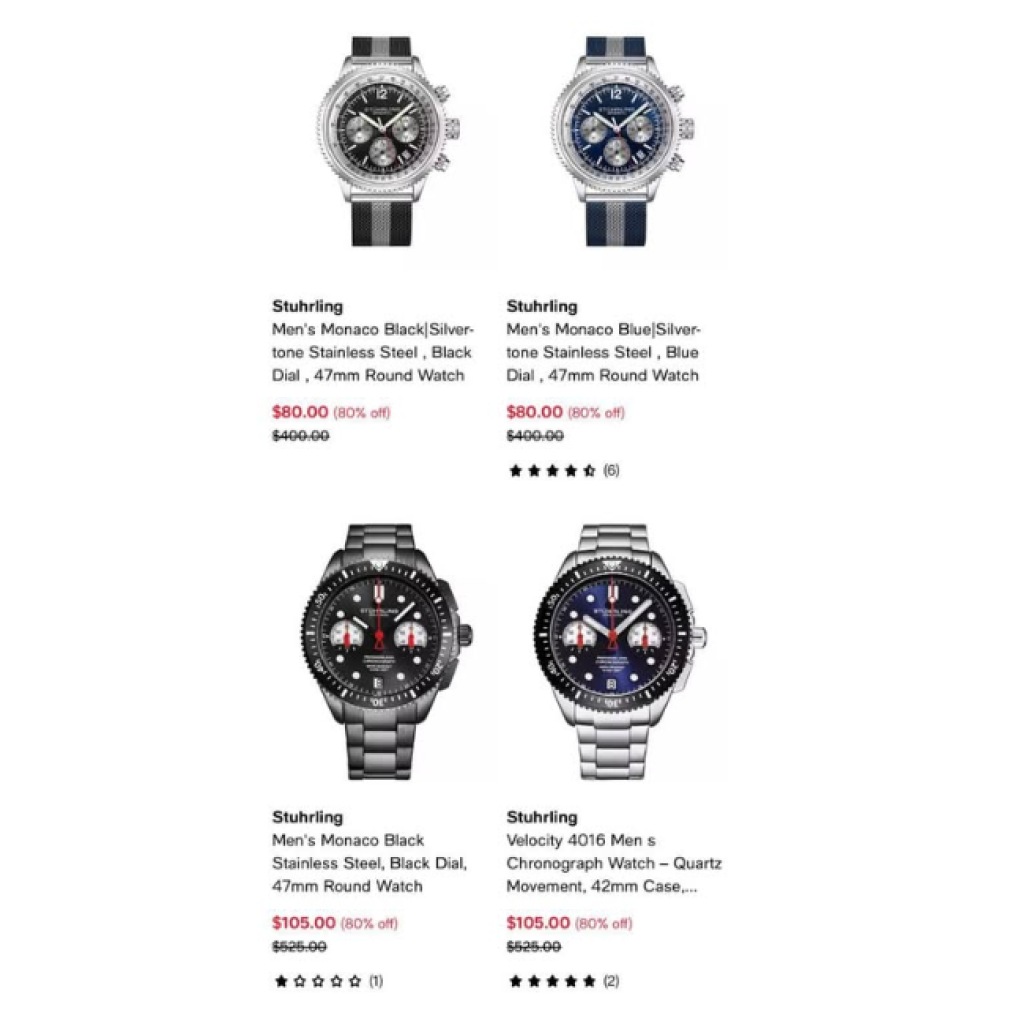Click the $105.00 price on black steel Monaco
This screenshot has width=1024, height=1024.
[304, 923]
